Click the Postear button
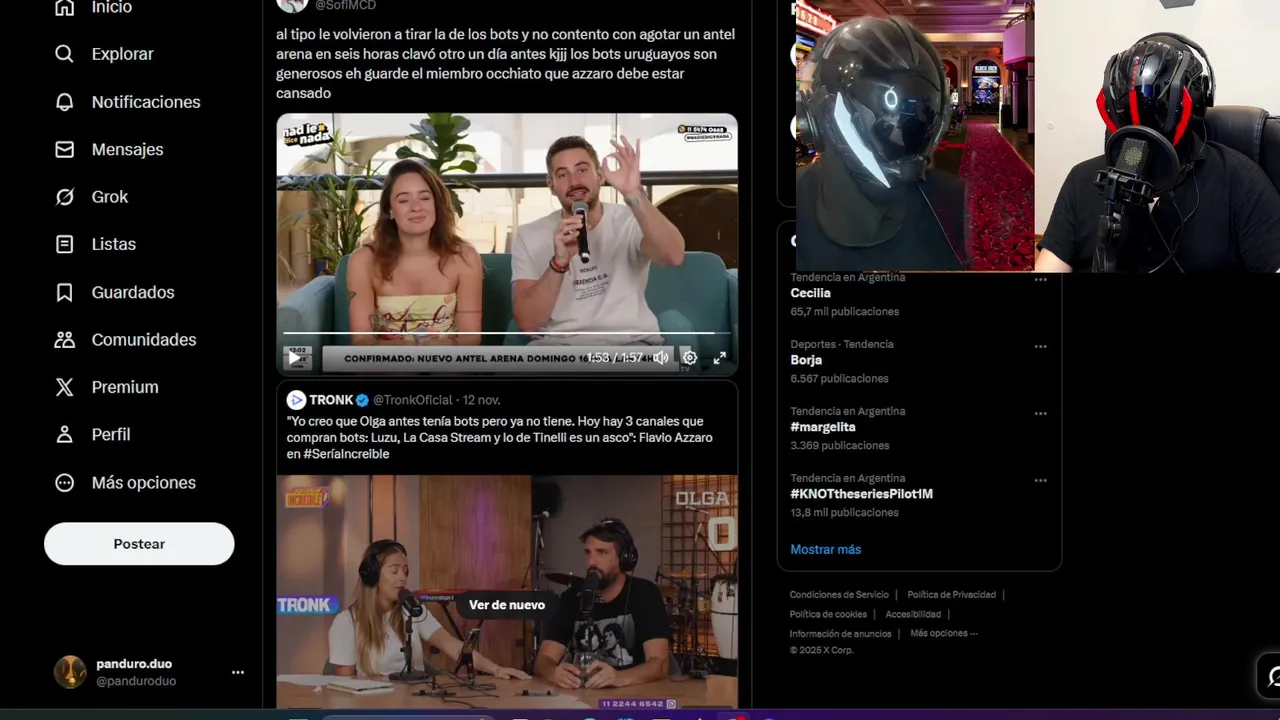1280x720 pixels. (x=139, y=544)
